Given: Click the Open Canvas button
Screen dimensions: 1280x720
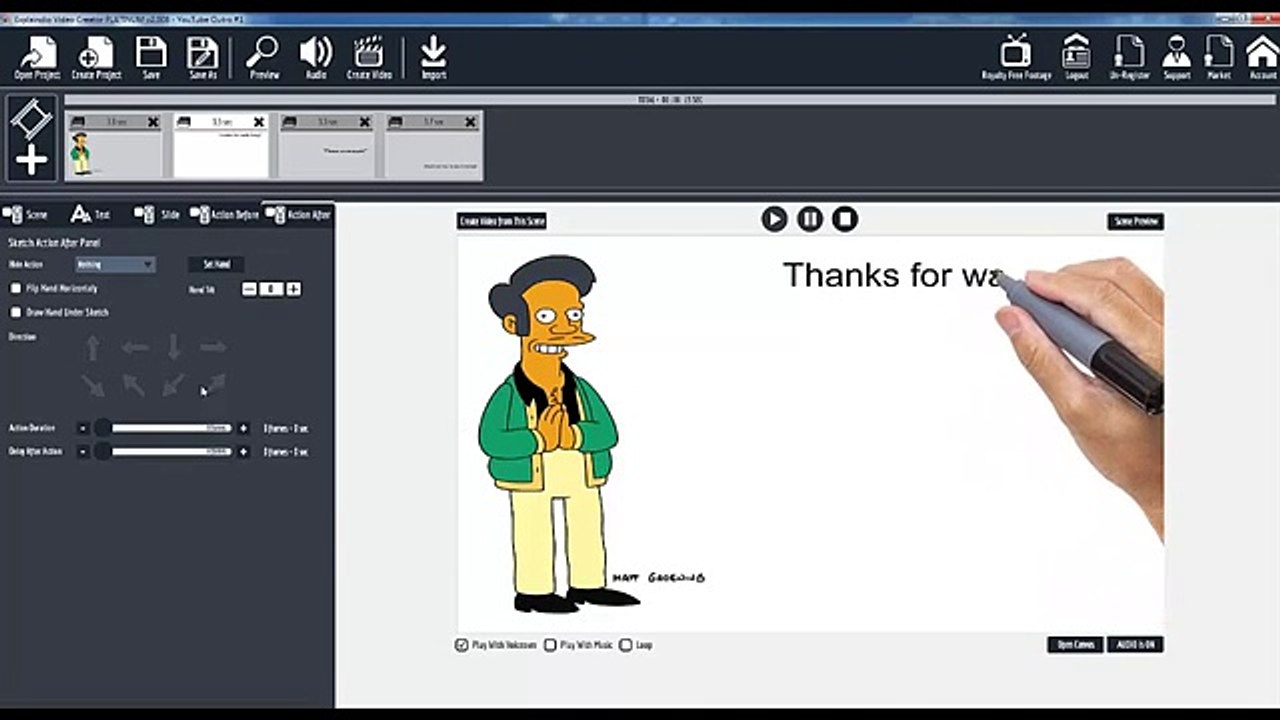Looking at the screenshot, I should [1075, 645].
